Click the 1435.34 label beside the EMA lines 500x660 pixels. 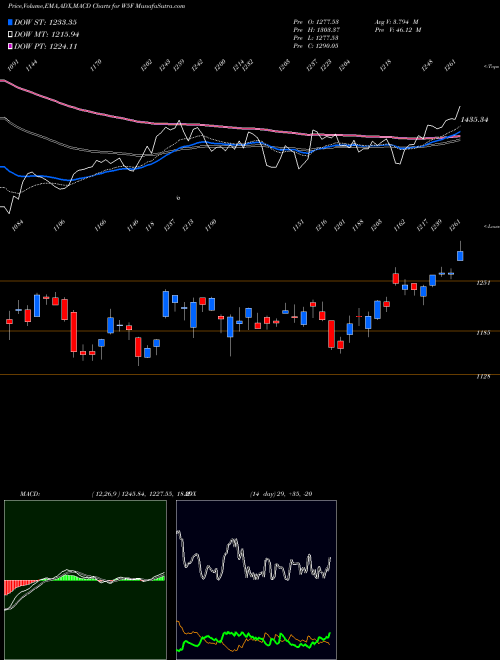click(474, 120)
